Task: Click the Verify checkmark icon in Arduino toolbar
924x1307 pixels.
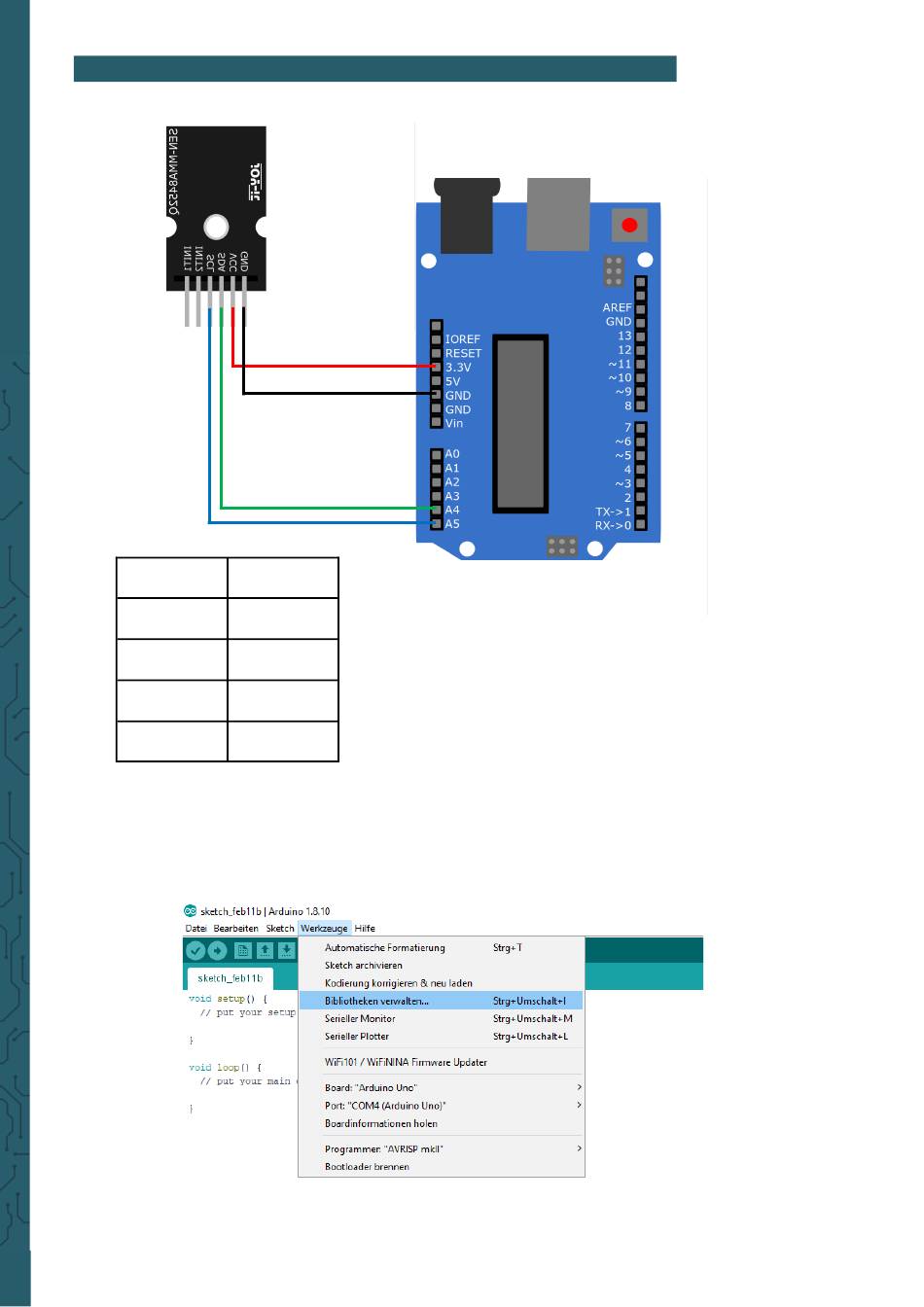Action: point(195,950)
